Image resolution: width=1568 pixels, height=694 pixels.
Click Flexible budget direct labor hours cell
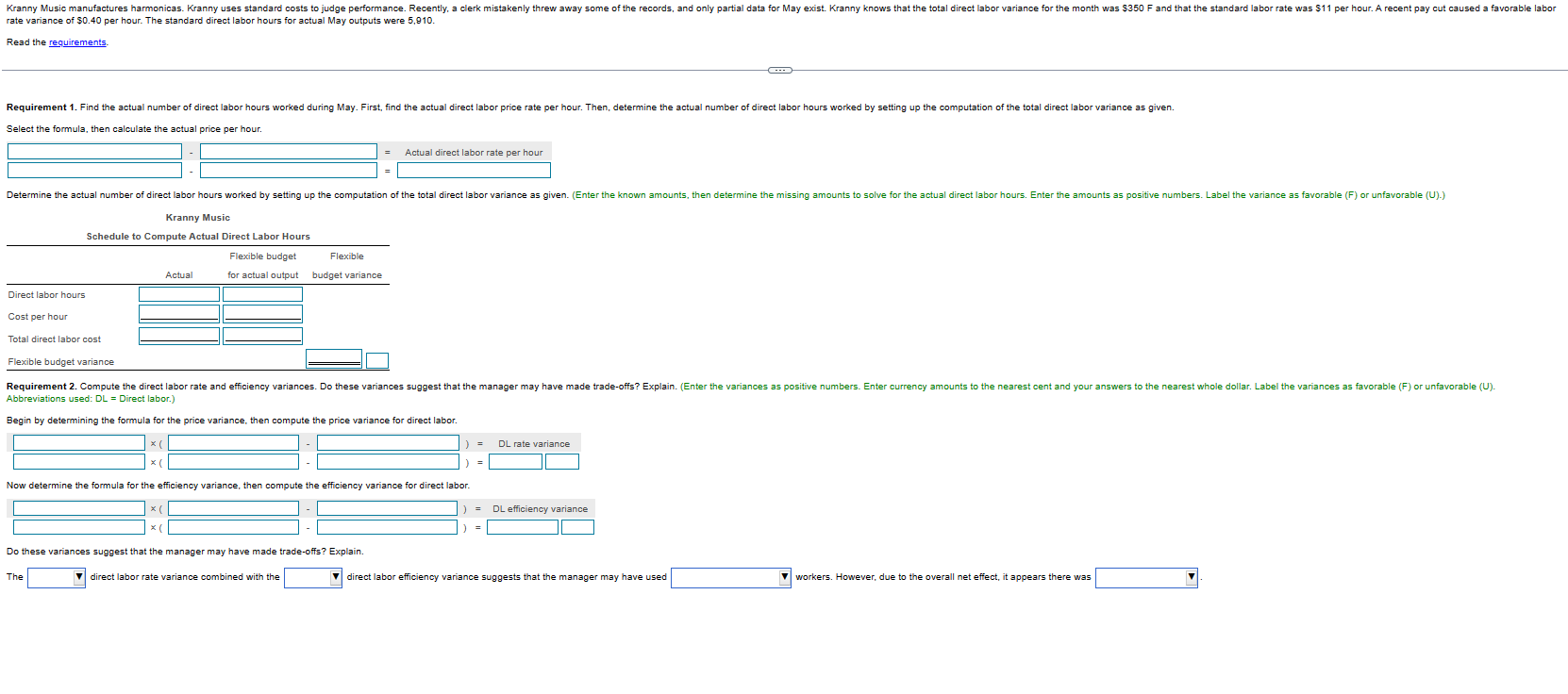coord(262,294)
